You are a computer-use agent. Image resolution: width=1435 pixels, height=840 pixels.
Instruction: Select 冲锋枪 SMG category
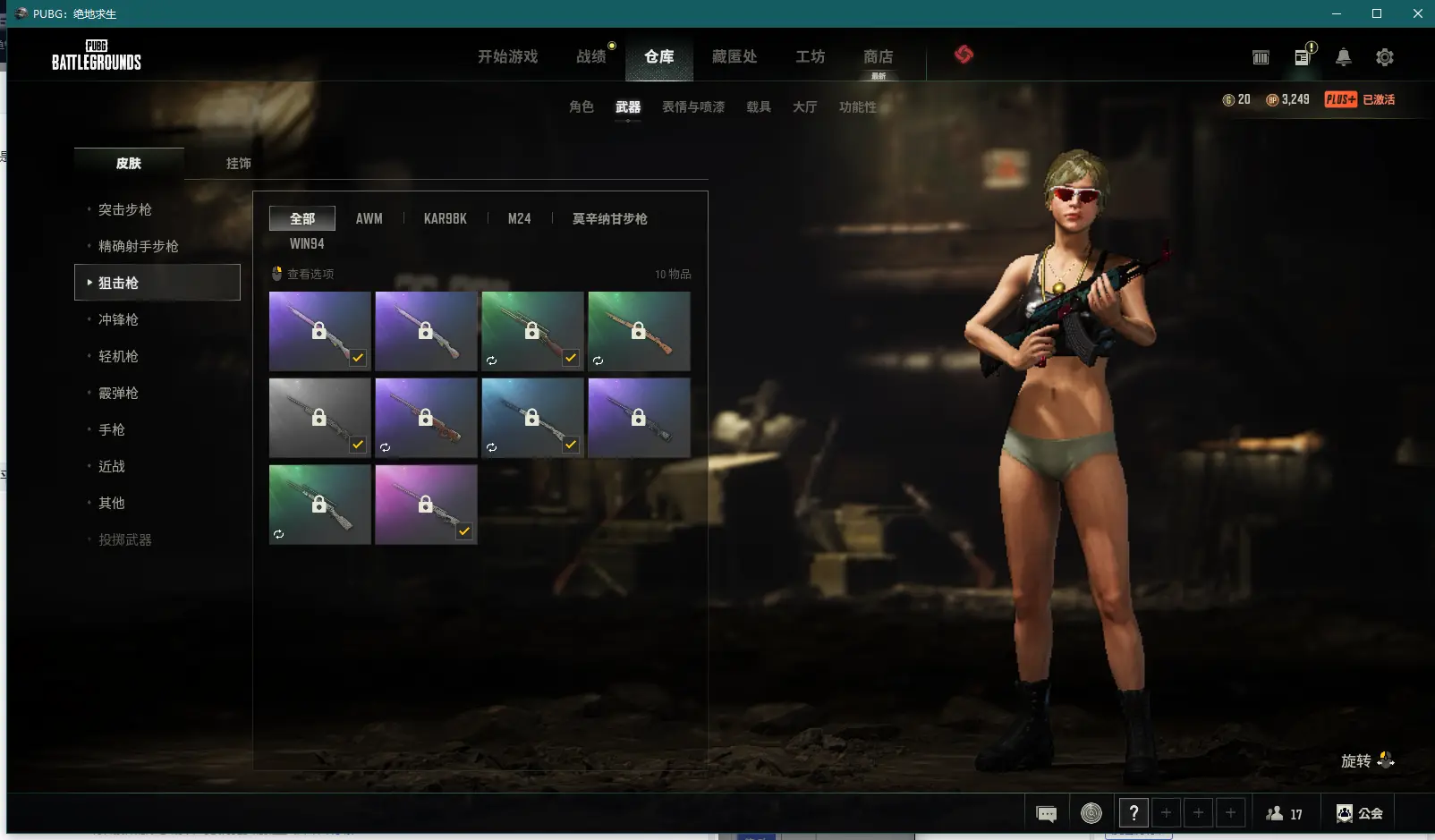[118, 319]
